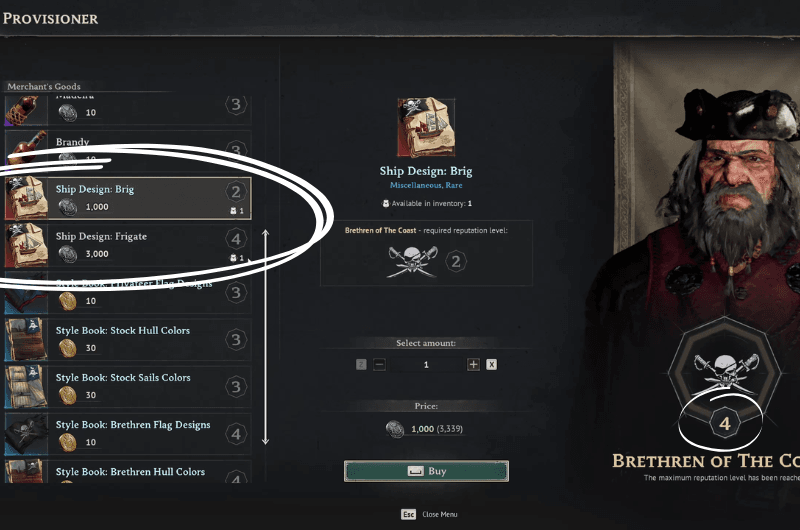Decrease purchase amount with the minus button
Viewport: 800px width, 530px height.
click(379, 364)
